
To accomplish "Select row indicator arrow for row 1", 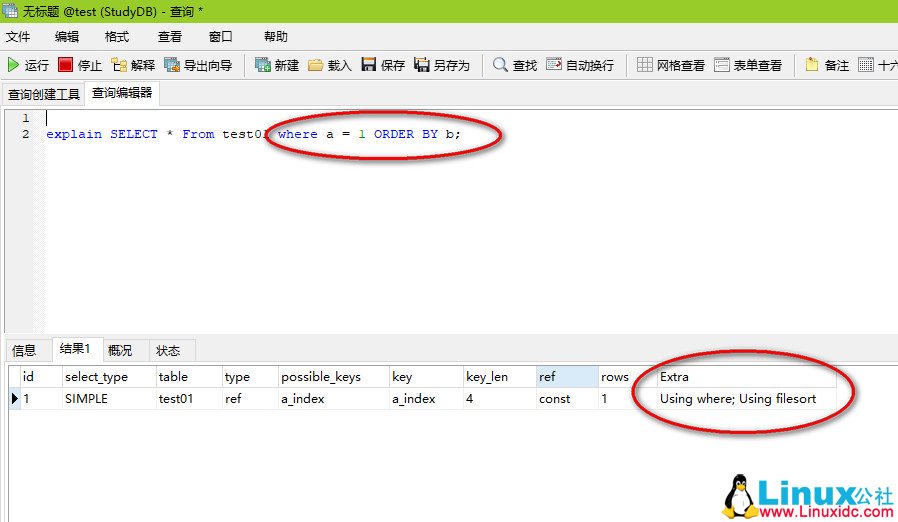I will coord(14,398).
